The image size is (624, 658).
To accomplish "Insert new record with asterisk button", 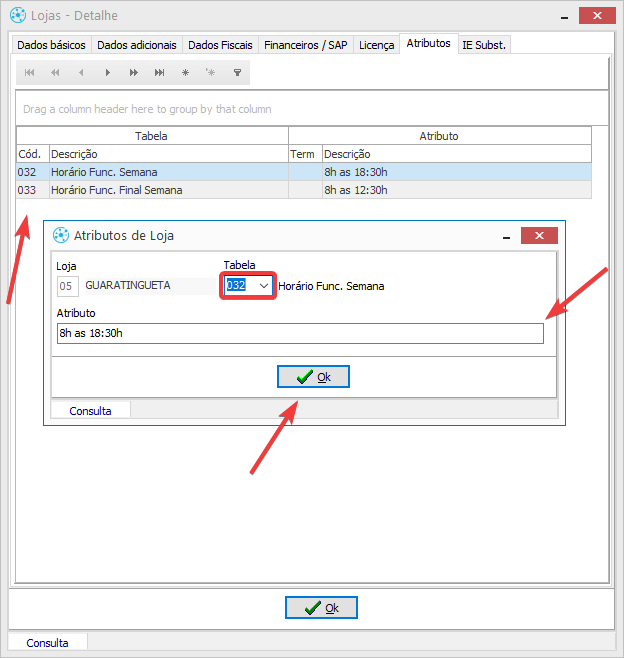I will [x=185, y=73].
